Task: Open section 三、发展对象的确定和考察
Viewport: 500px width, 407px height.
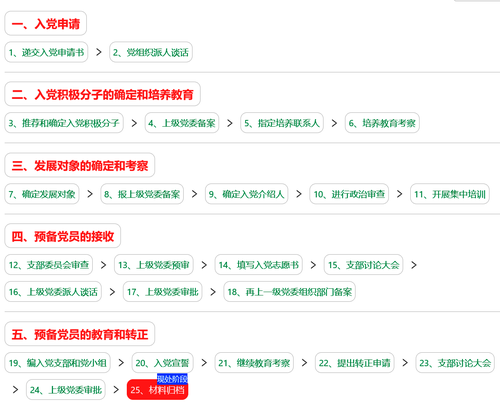Action: pyautogui.click(x=80, y=165)
